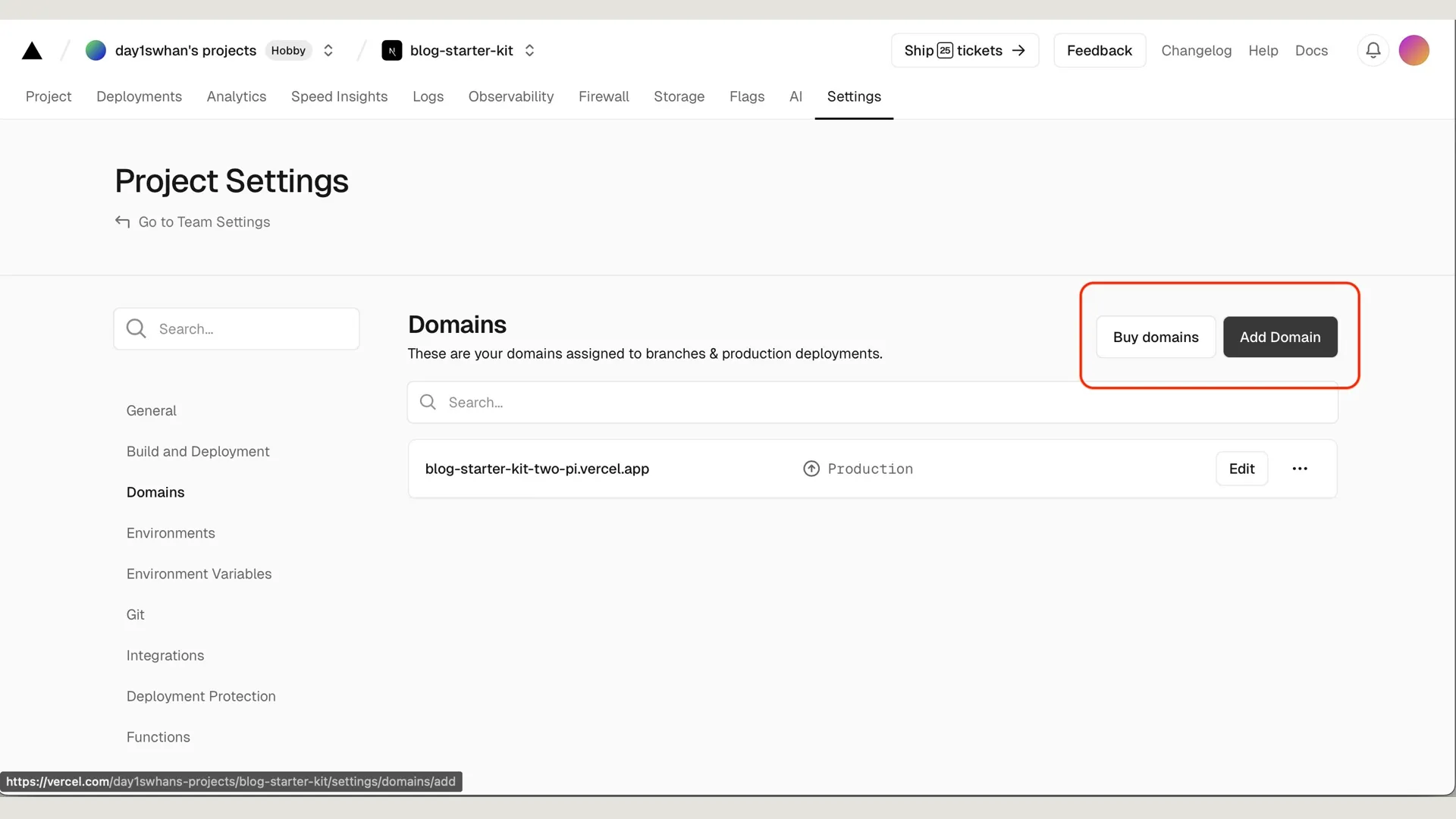Open the Help link
Screen dimensions: 1456x819
[x=1263, y=51]
